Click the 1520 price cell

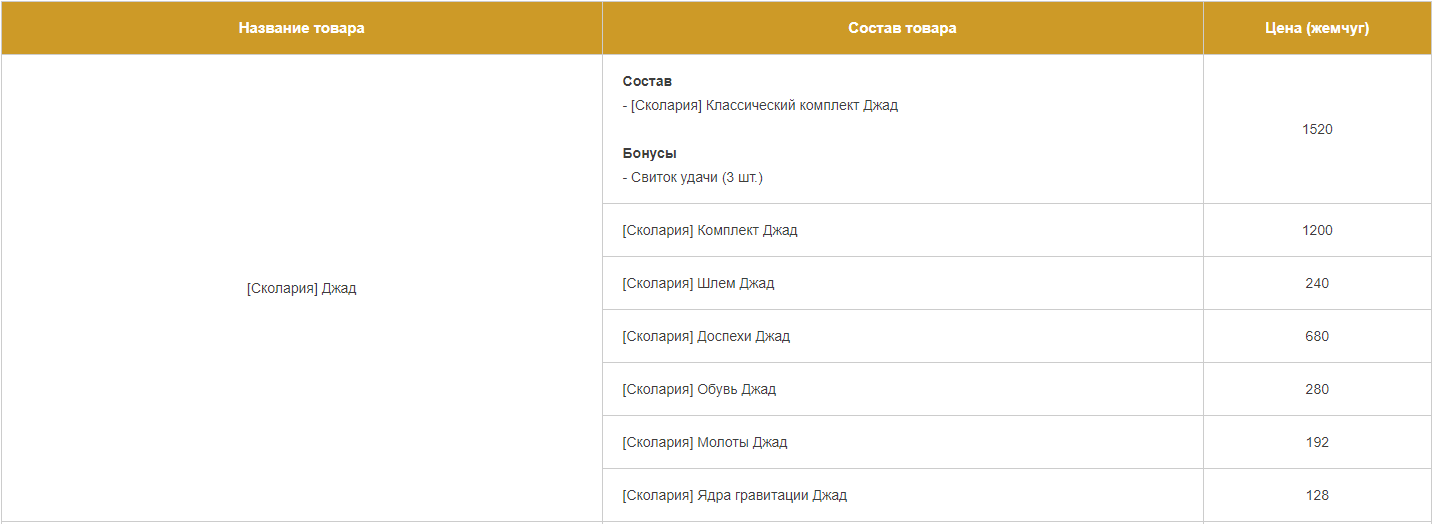(x=1317, y=129)
